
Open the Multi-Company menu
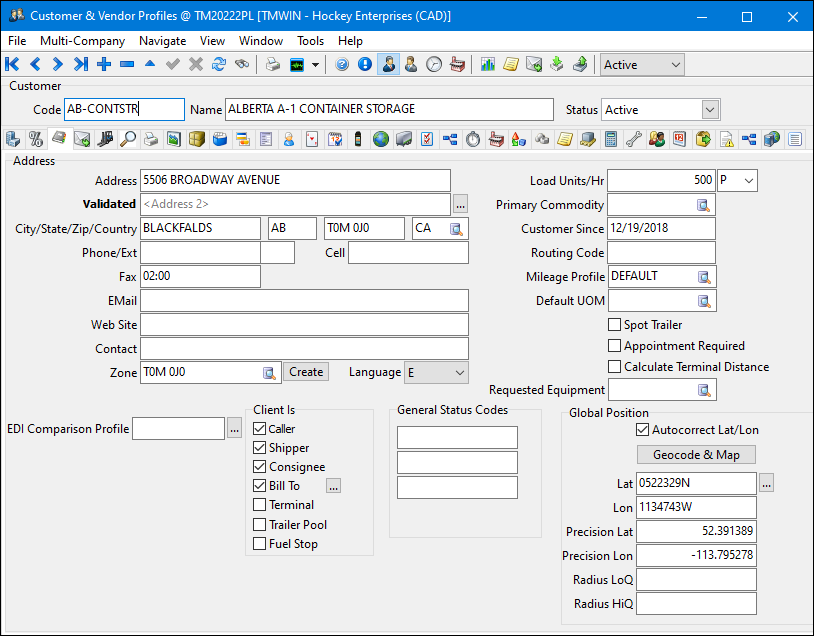[82, 41]
